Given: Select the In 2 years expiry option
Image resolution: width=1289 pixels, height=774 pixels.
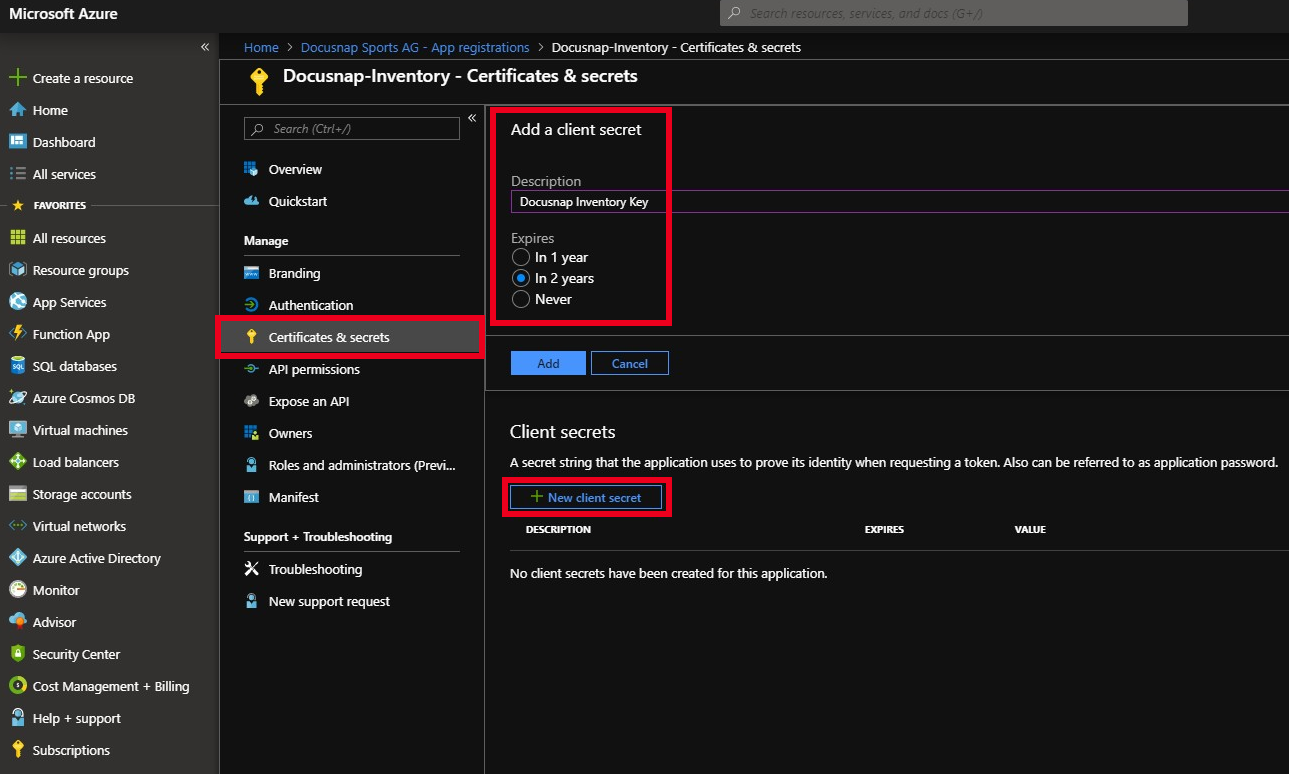Looking at the screenshot, I should pos(520,278).
